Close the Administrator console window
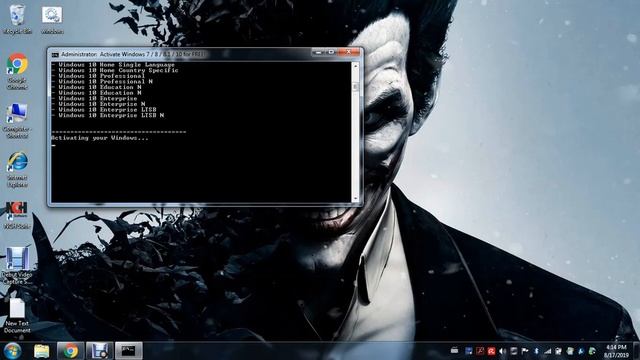 pos(349,52)
